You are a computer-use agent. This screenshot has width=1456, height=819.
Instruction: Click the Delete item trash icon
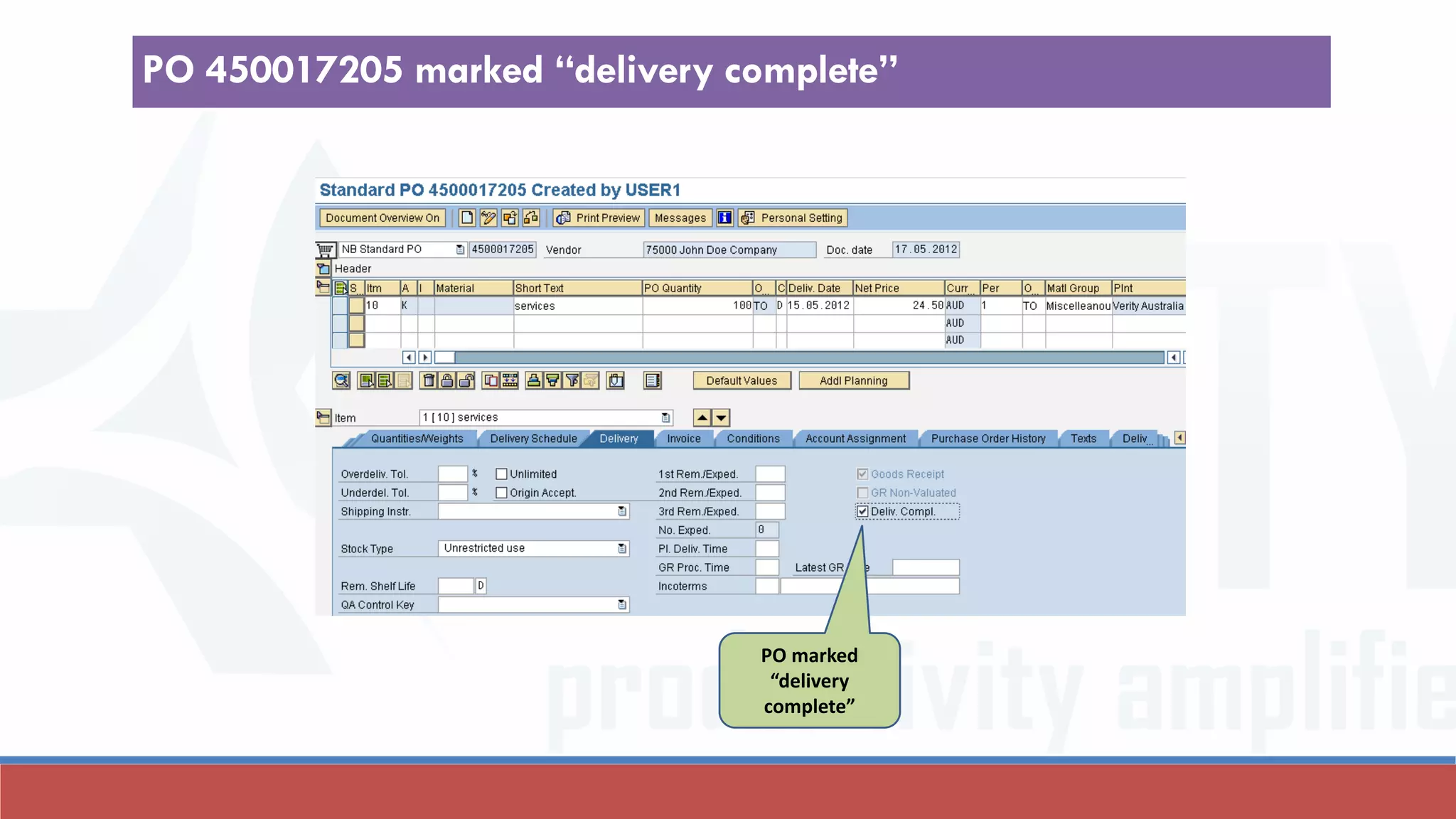click(429, 380)
